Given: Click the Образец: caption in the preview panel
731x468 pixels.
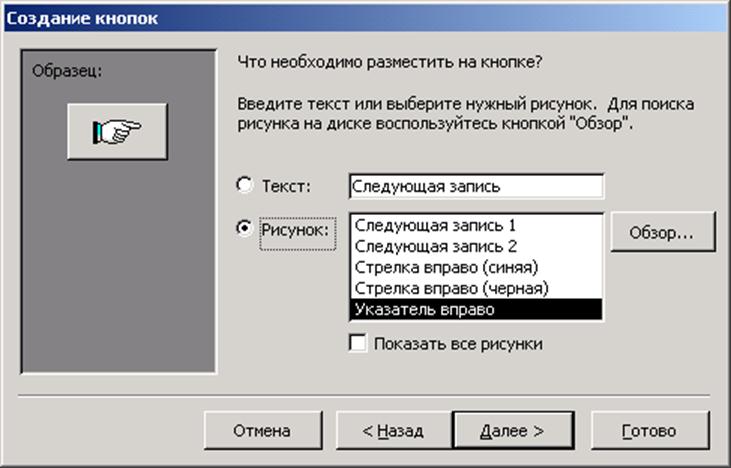Looking at the screenshot, I should pos(67,71).
